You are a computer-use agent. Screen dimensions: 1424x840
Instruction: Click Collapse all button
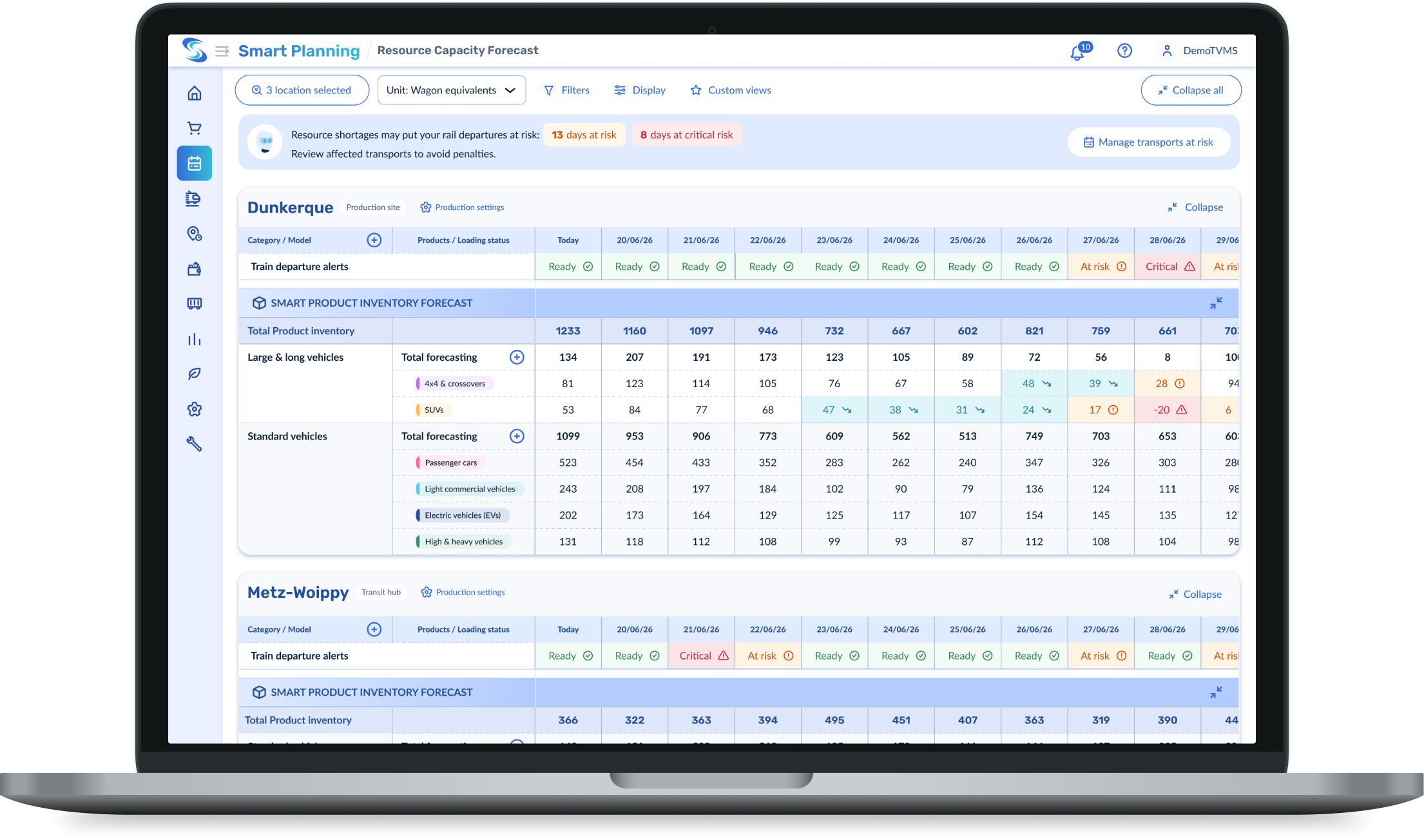pos(1191,90)
